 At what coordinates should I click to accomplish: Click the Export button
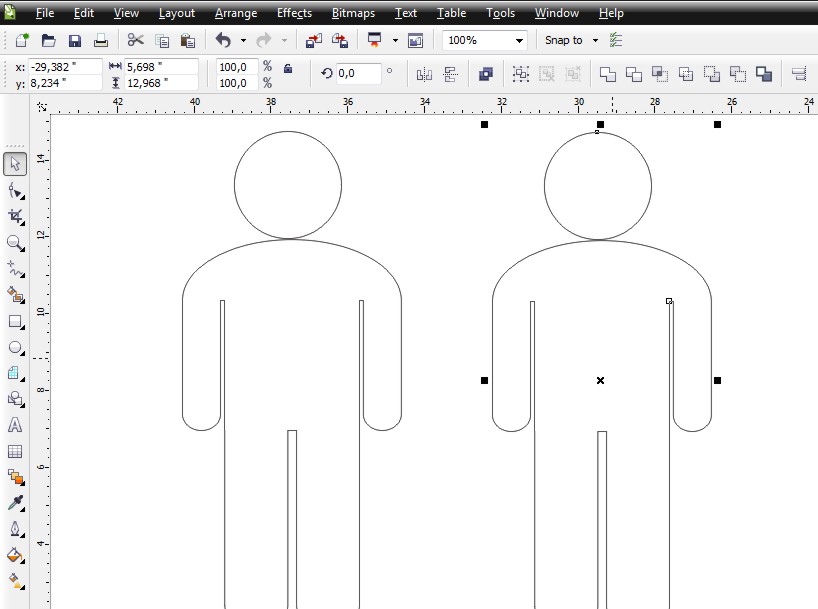339,40
